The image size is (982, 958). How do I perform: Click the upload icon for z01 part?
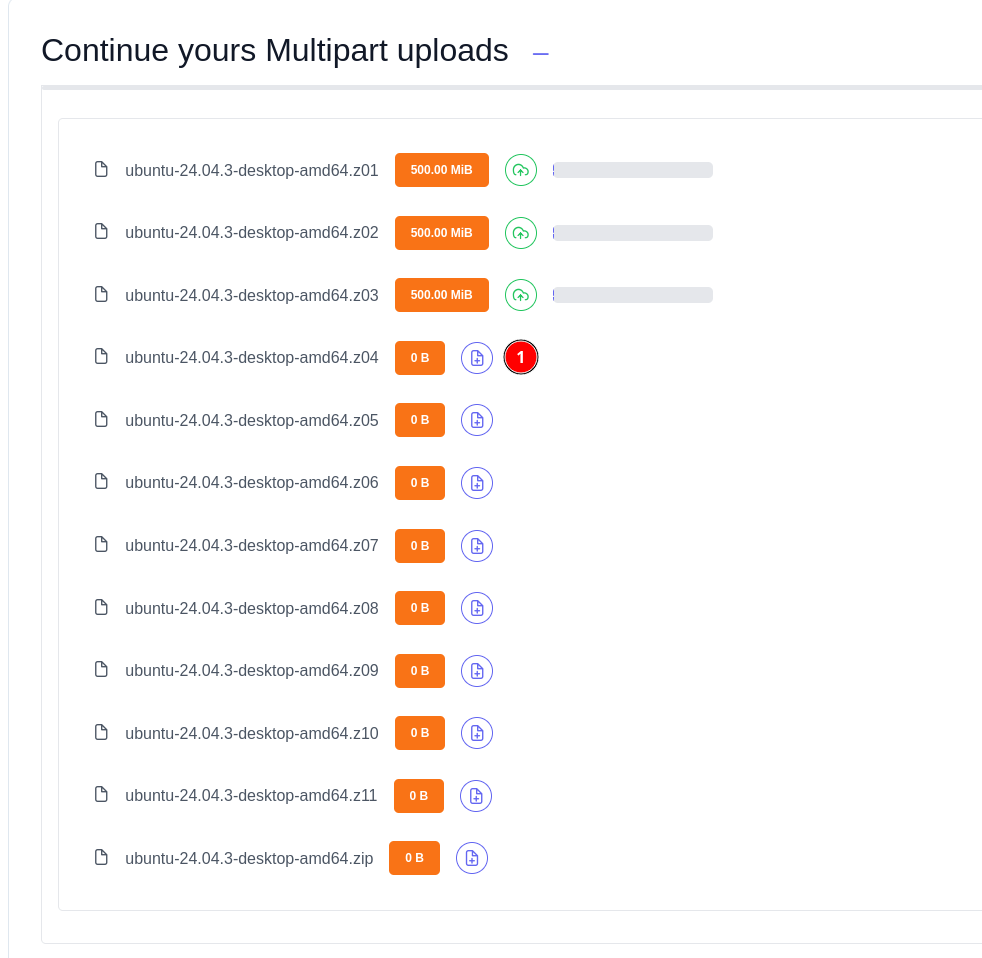pos(520,170)
